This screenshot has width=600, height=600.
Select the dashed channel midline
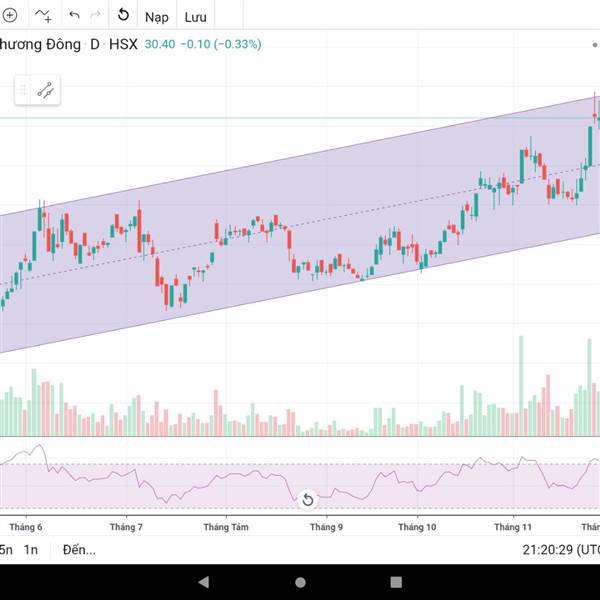(298, 225)
